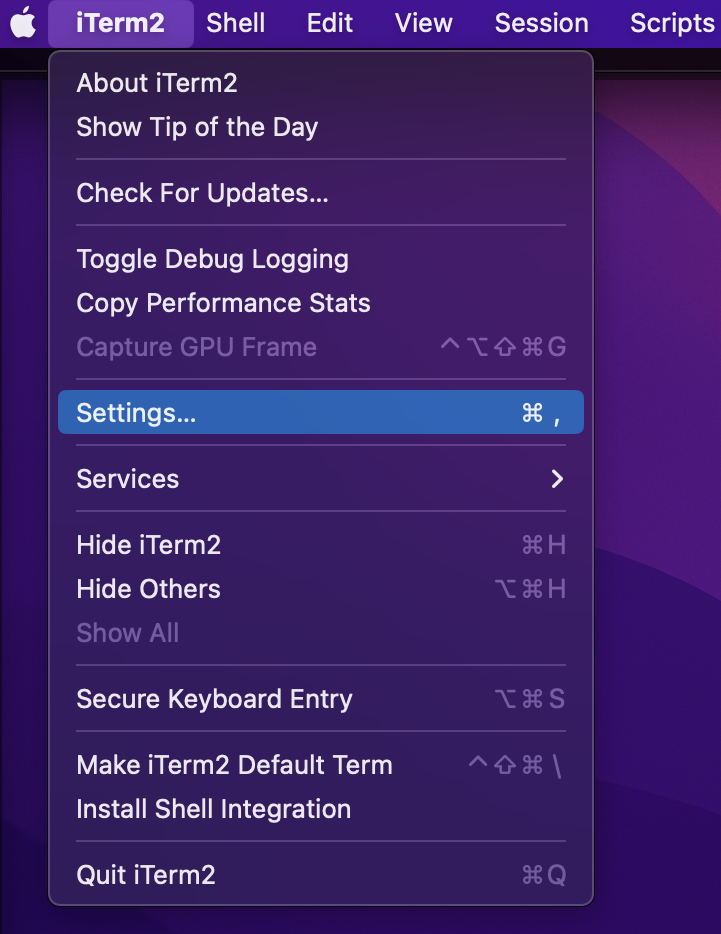Screen dimensions: 721x934
Task: Open the Scripts menu bar item
Action: point(672,23)
